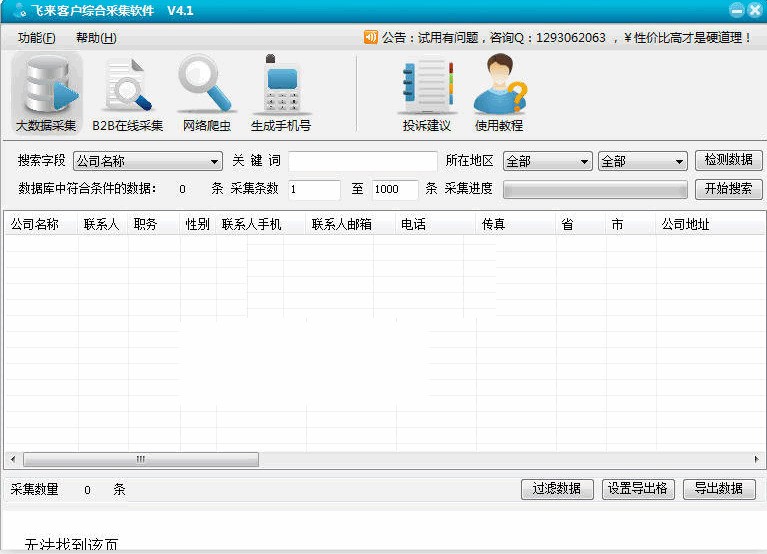This screenshot has height=554, width=767.
Task: Minimize the 飞来客户综合采集软件 window
Action: tap(736, 10)
